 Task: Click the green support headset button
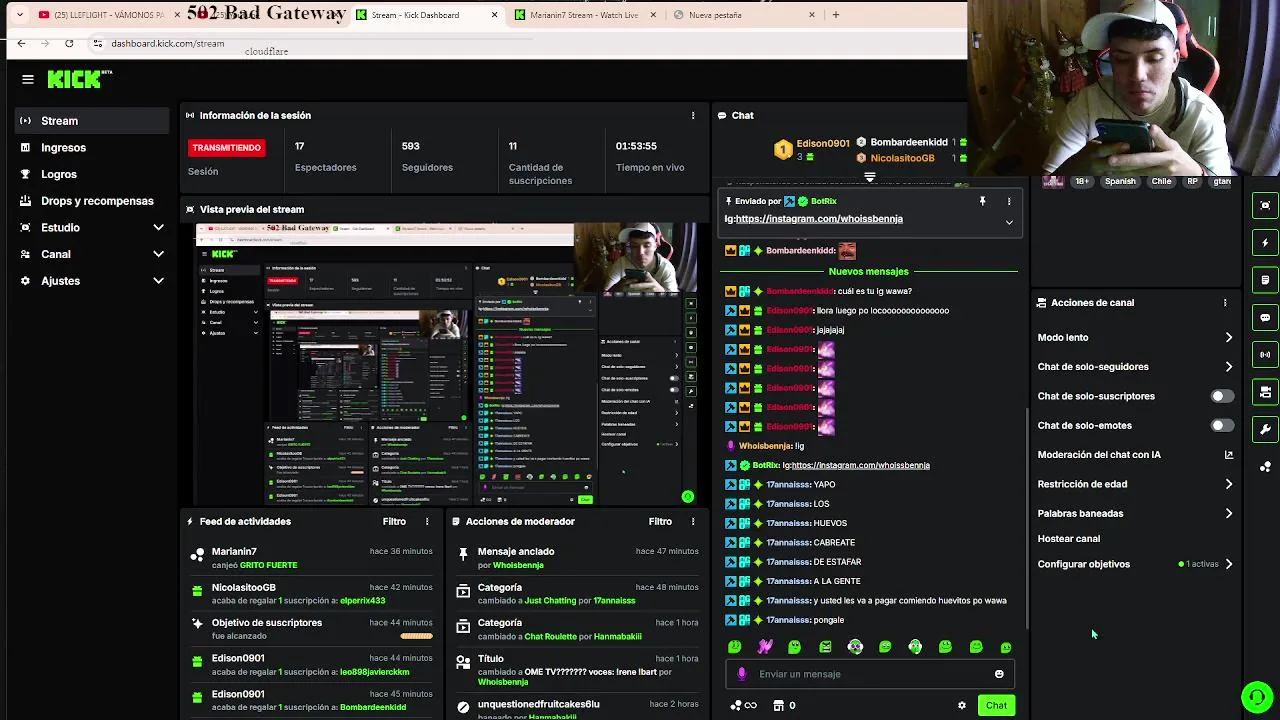click(1257, 696)
